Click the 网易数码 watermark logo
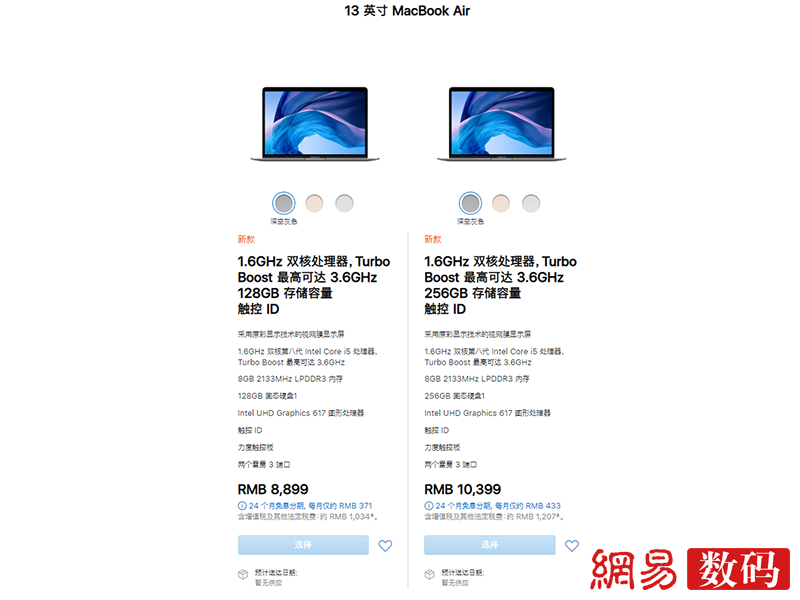This screenshot has height=600, width=800. (690, 569)
